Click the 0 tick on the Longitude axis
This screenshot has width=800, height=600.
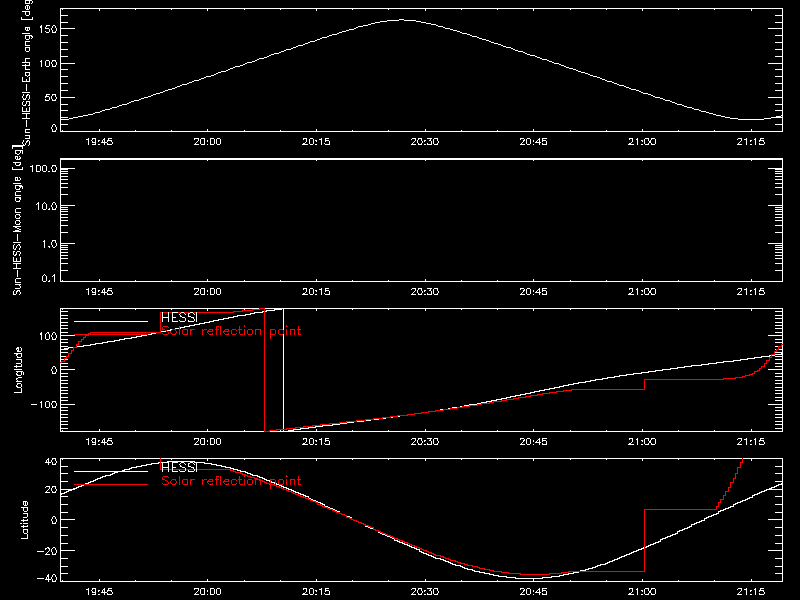click(54, 370)
